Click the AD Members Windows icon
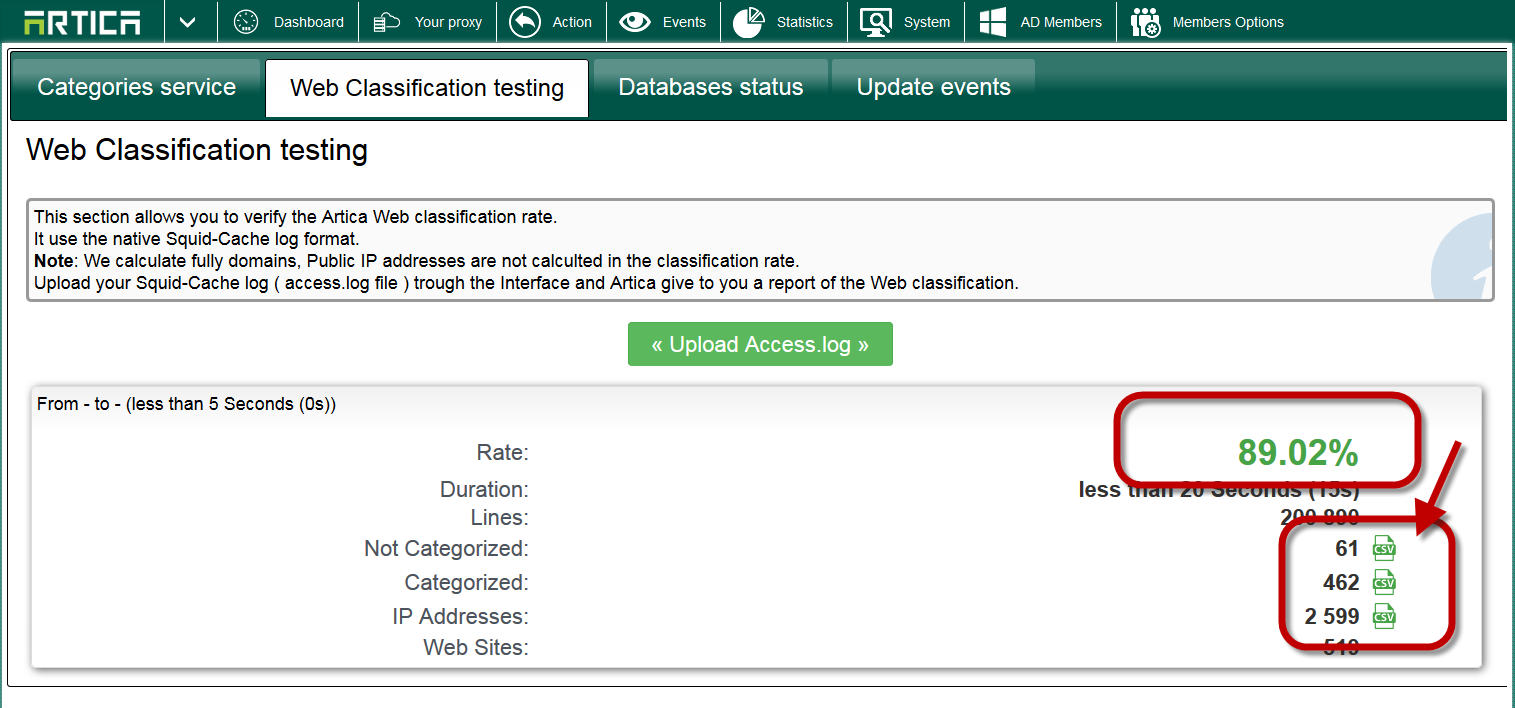Viewport: 1515px width, 708px height. [992, 22]
